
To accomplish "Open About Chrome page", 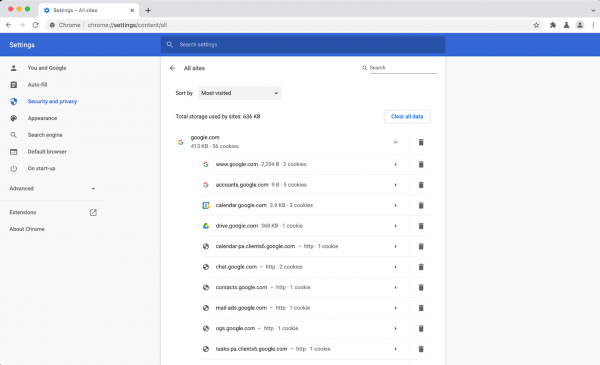I will click(x=27, y=229).
